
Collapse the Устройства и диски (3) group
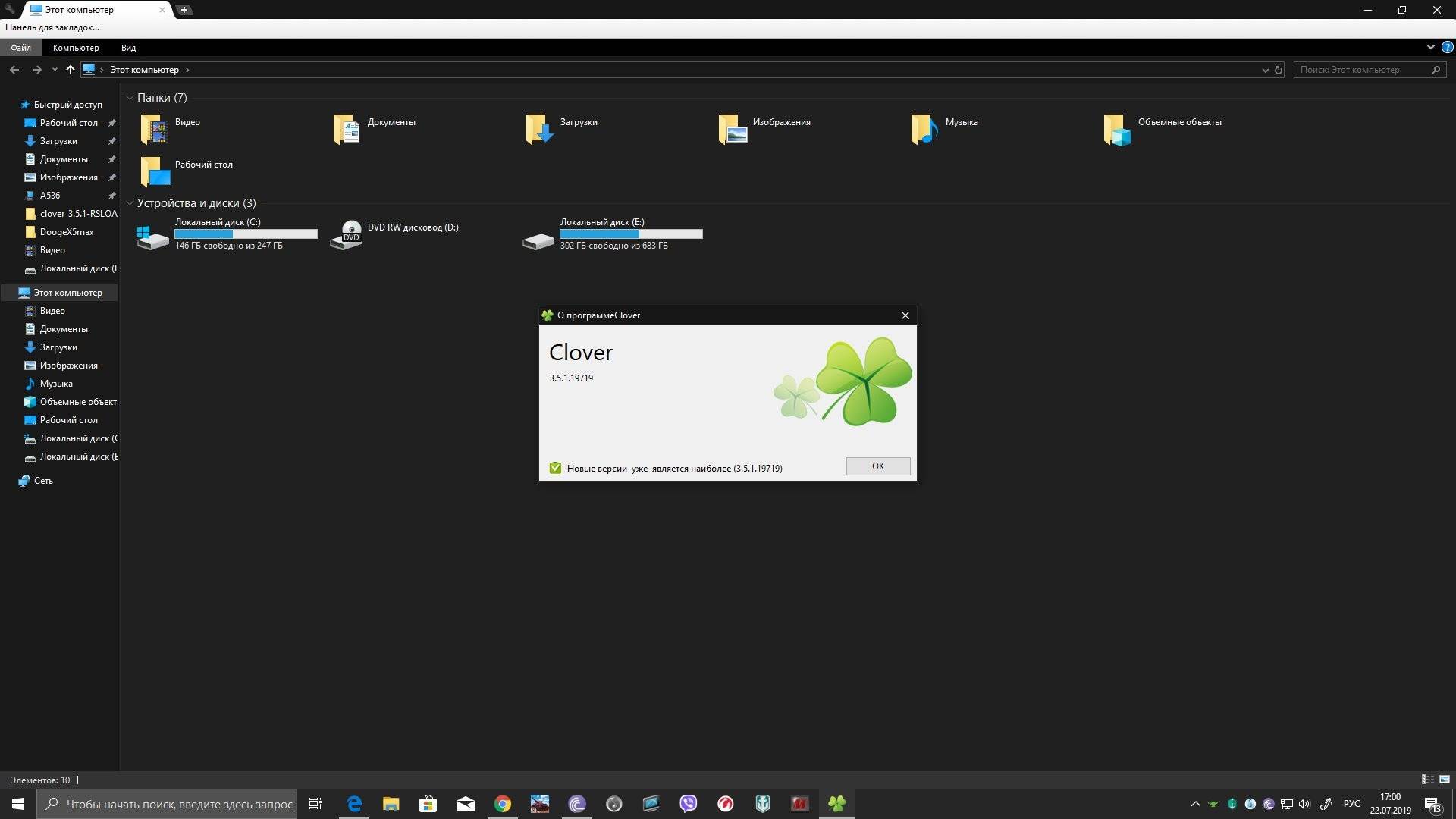click(x=130, y=203)
